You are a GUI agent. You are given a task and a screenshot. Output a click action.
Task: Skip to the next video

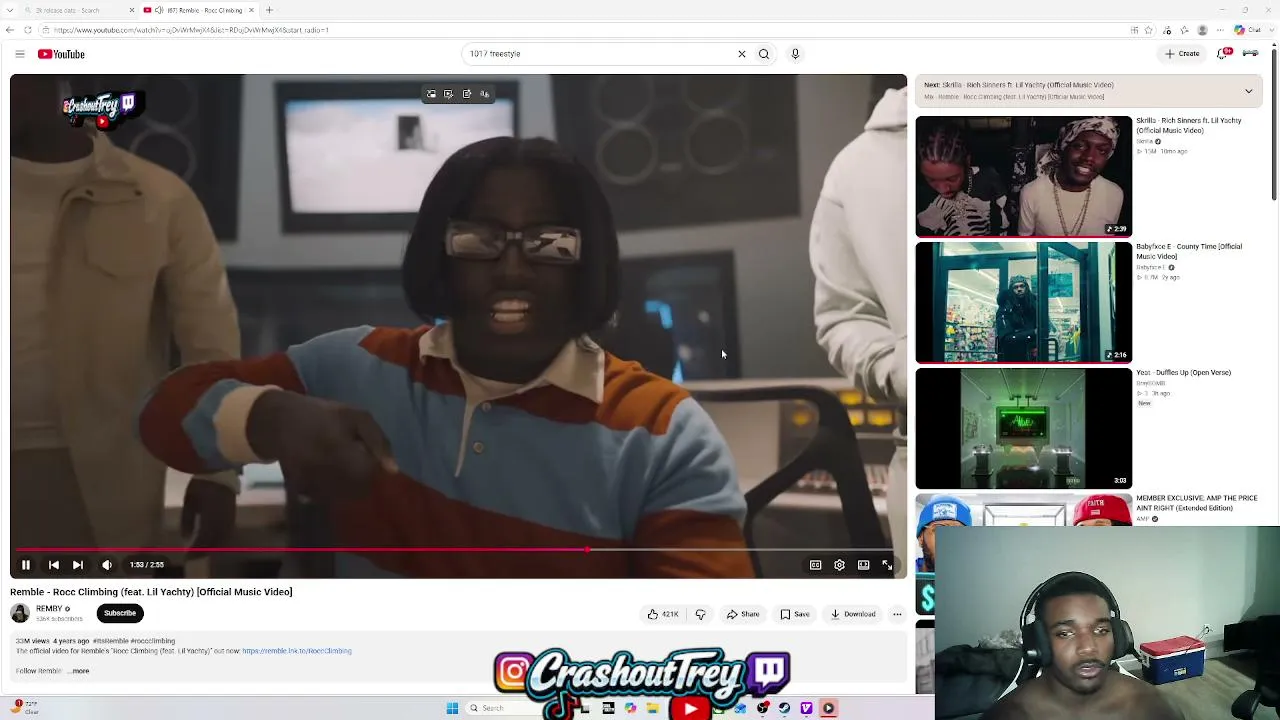[x=78, y=565]
